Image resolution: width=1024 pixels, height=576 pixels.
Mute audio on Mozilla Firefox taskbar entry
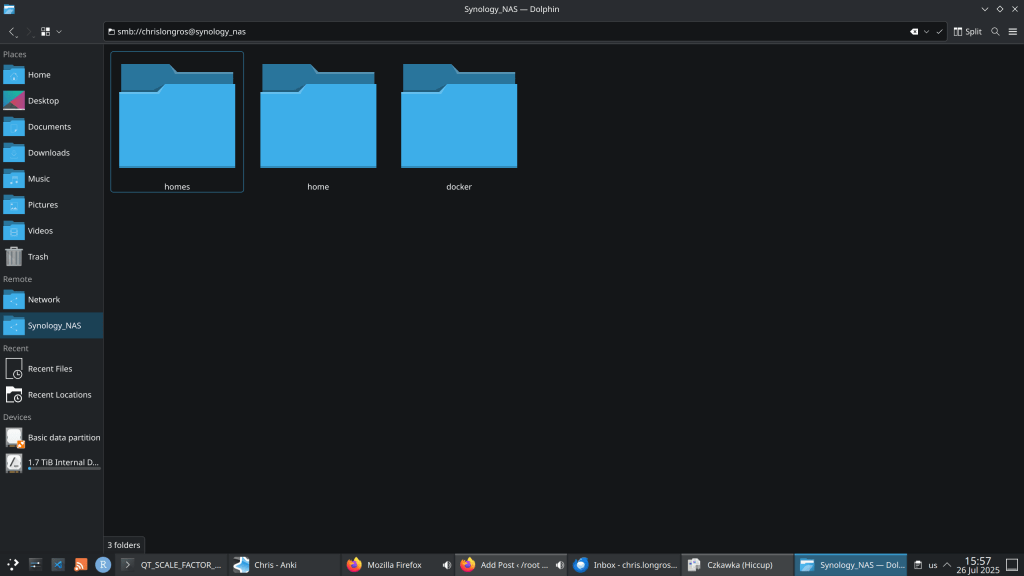tap(446, 565)
